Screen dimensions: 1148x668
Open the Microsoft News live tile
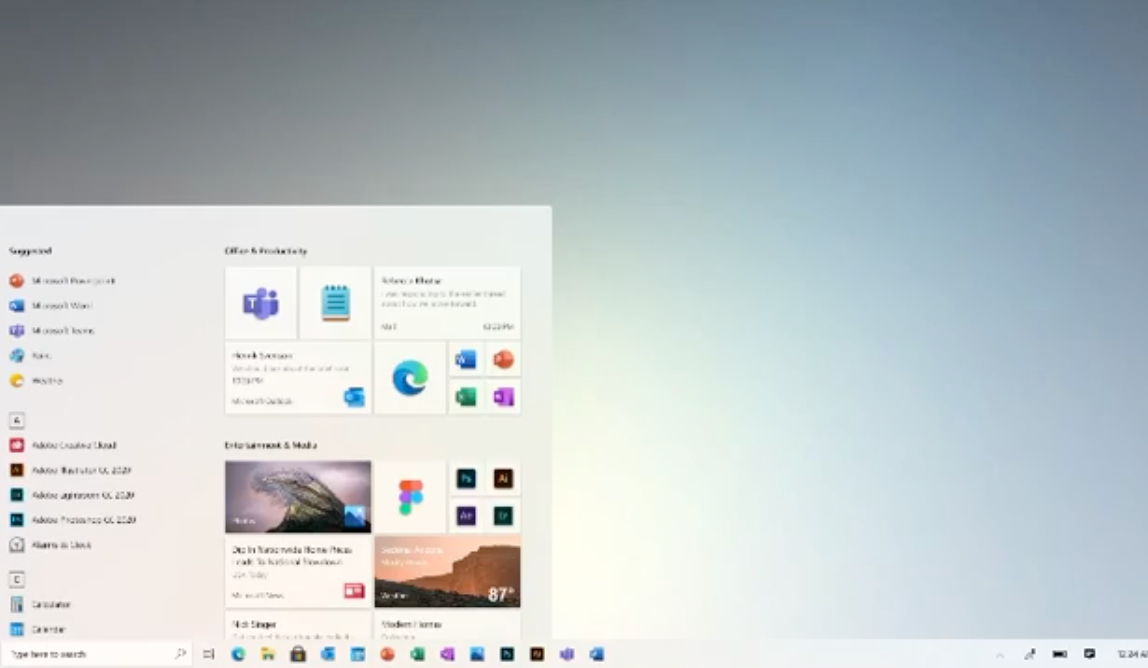tap(298, 571)
